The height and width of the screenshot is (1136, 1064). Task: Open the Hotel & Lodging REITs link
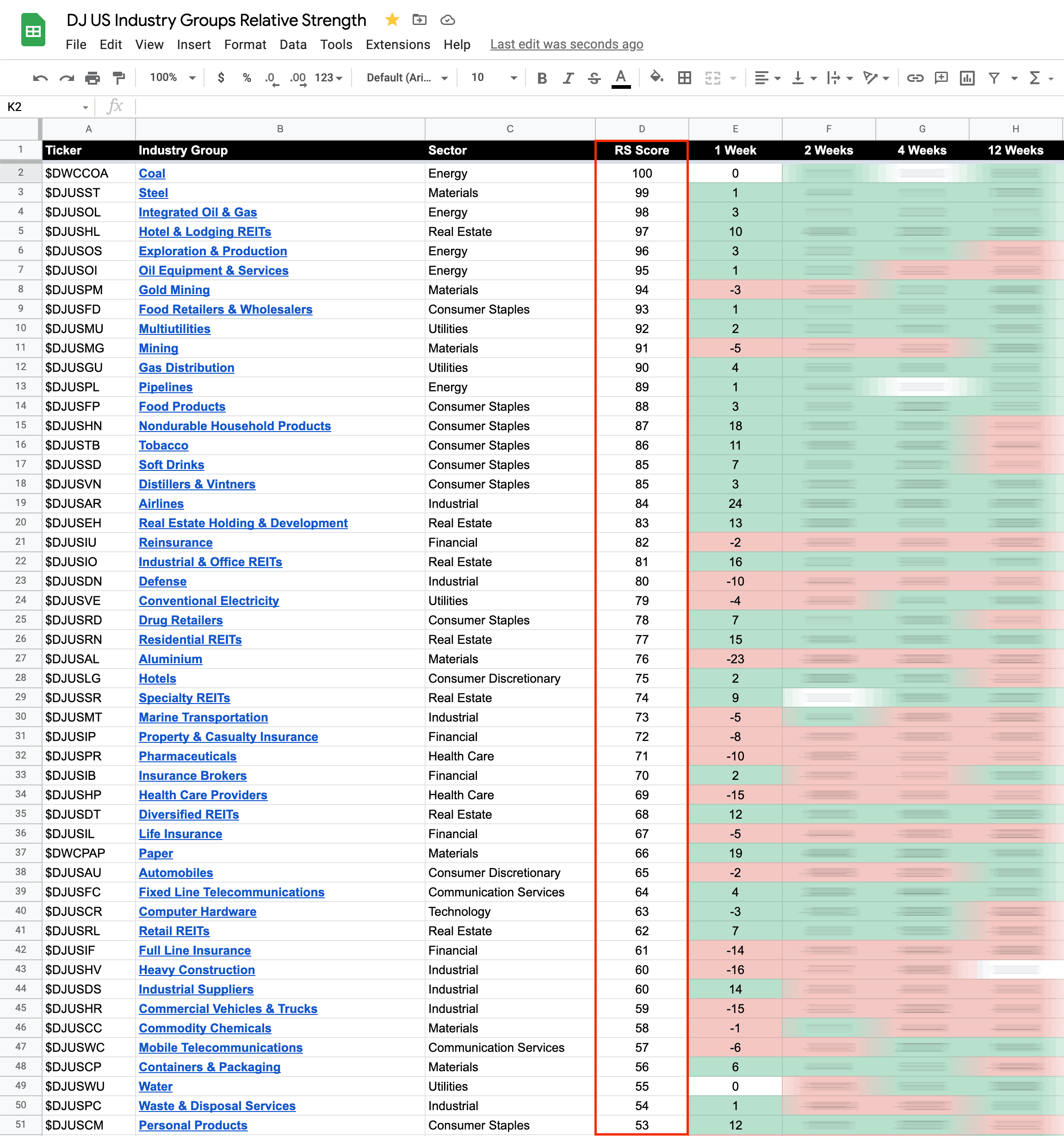tap(204, 231)
